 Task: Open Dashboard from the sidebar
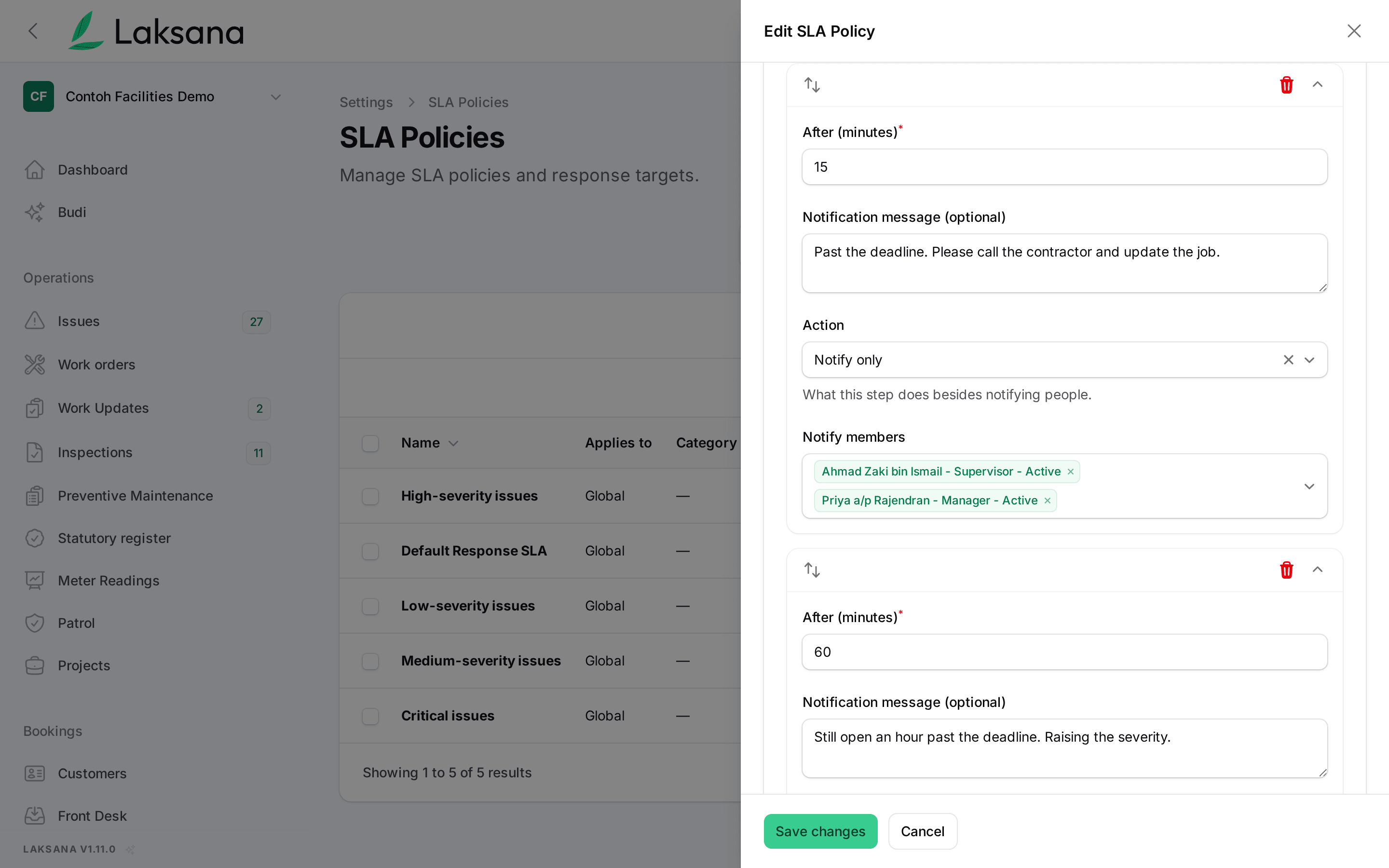point(93,170)
